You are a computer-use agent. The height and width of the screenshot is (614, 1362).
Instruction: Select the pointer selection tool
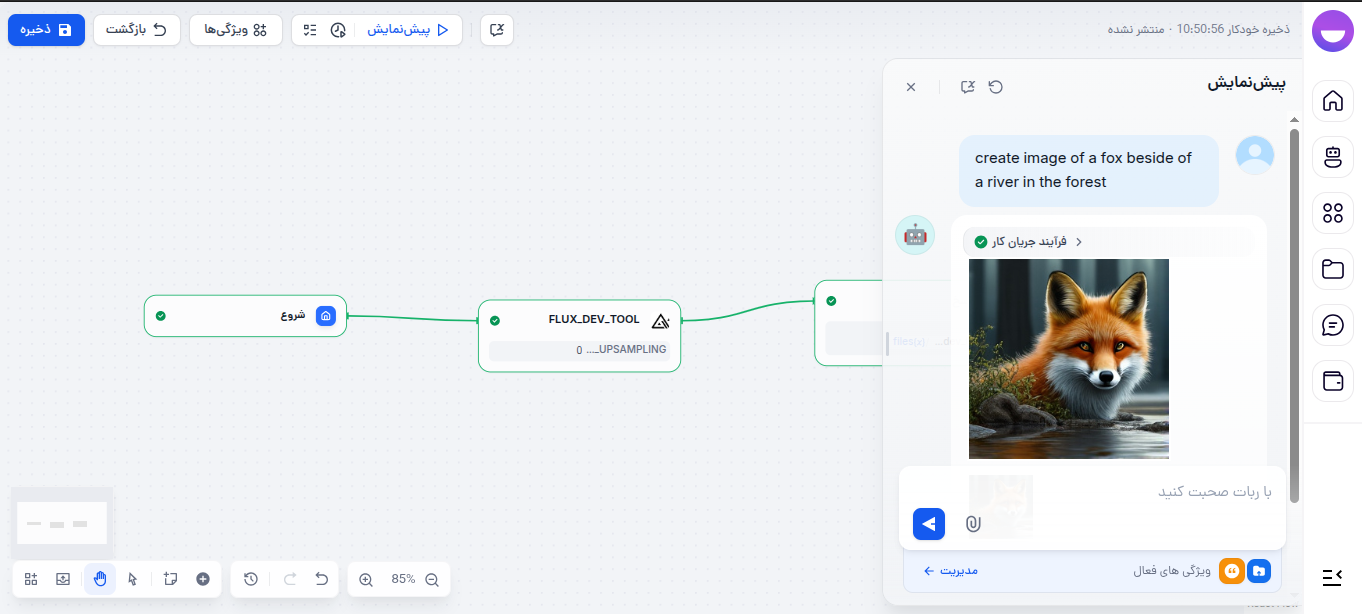click(x=133, y=579)
